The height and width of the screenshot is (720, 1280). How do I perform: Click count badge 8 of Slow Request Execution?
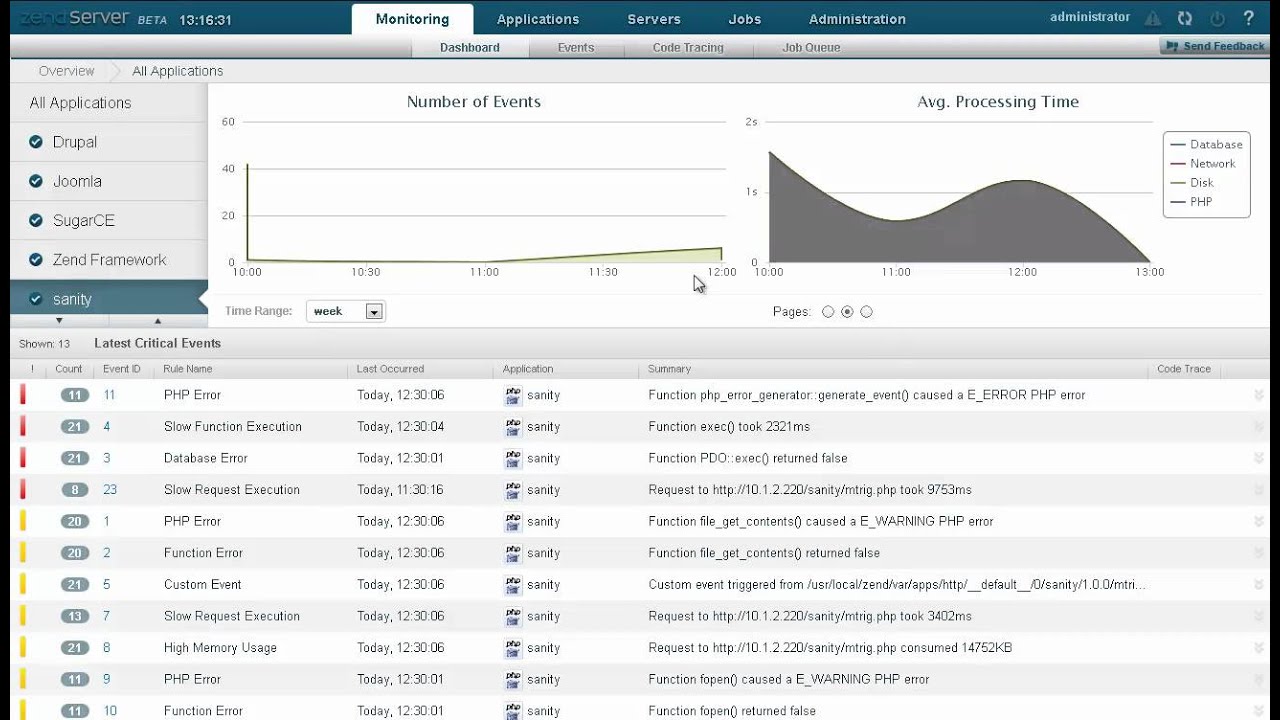[x=75, y=490]
